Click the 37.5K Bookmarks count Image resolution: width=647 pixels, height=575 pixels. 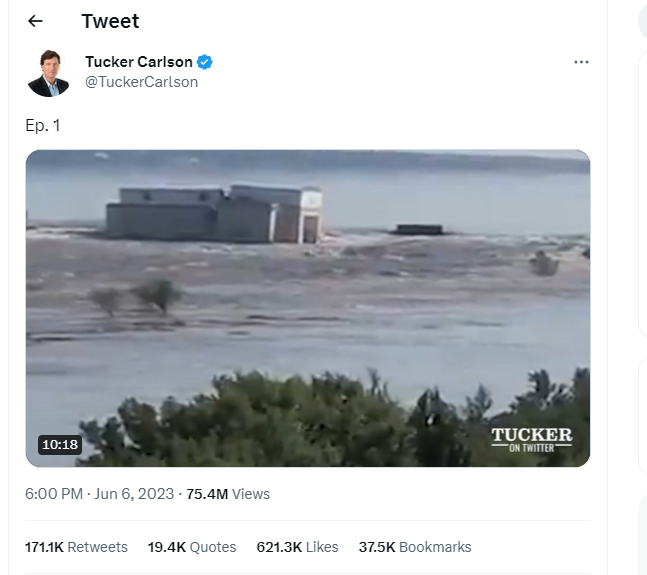coord(415,547)
